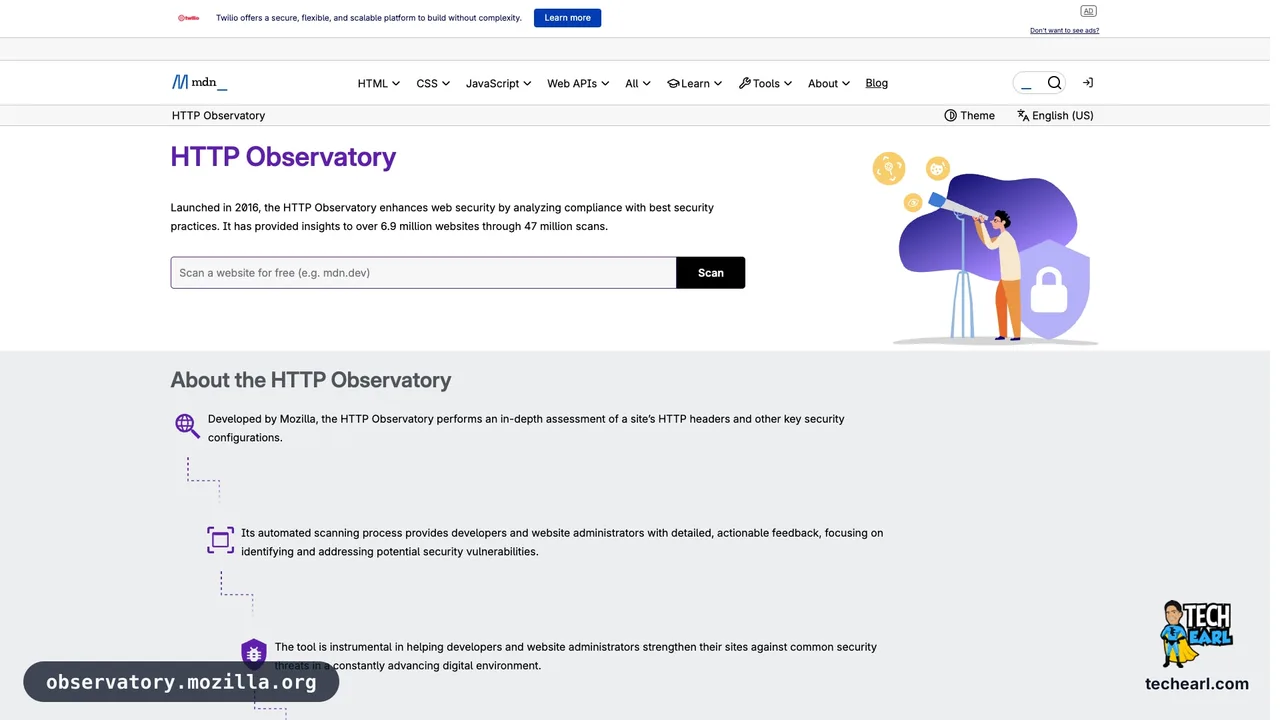
Task: Click the sign-in arrow icon
Action: pyautogui.click(x=1088, y=83)
